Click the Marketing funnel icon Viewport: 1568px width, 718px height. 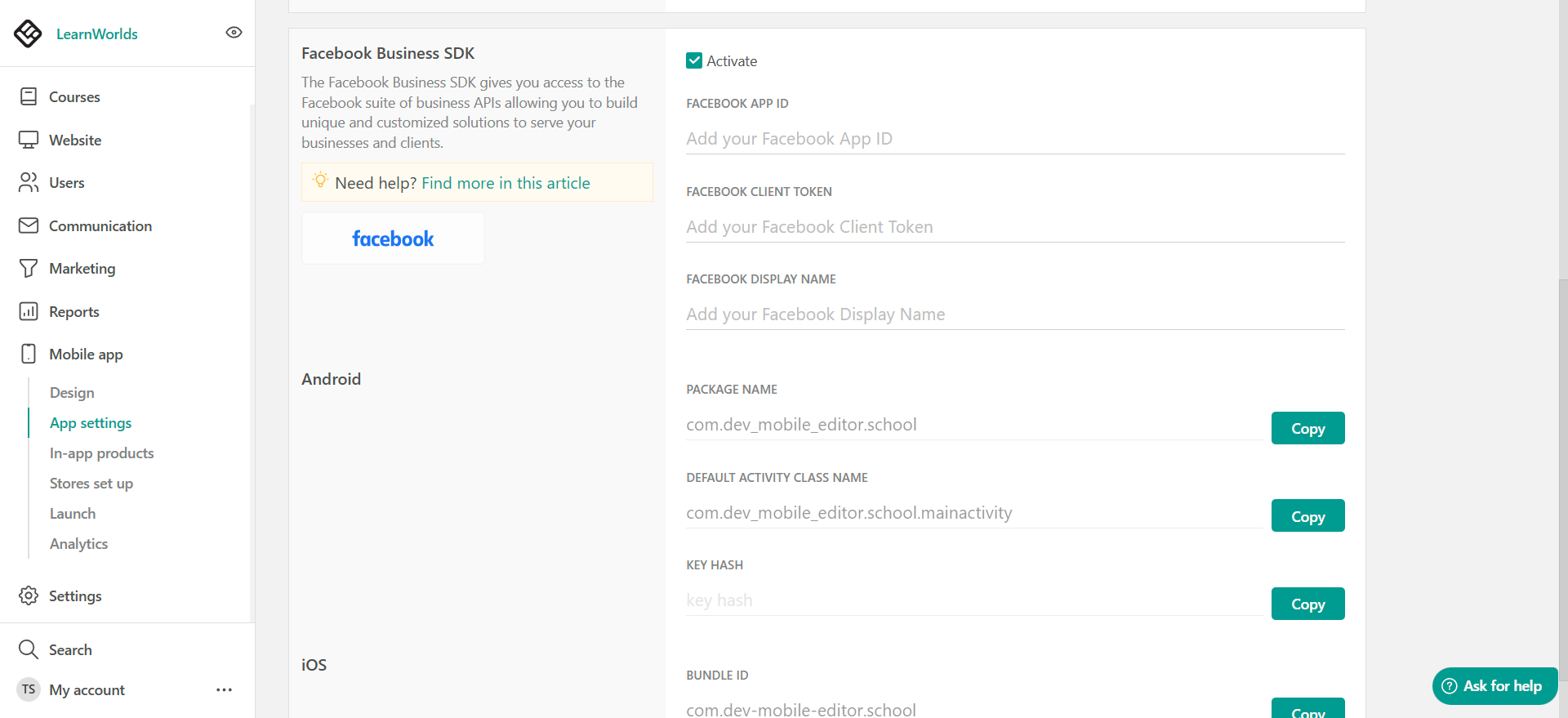click(x=29, y=268)
